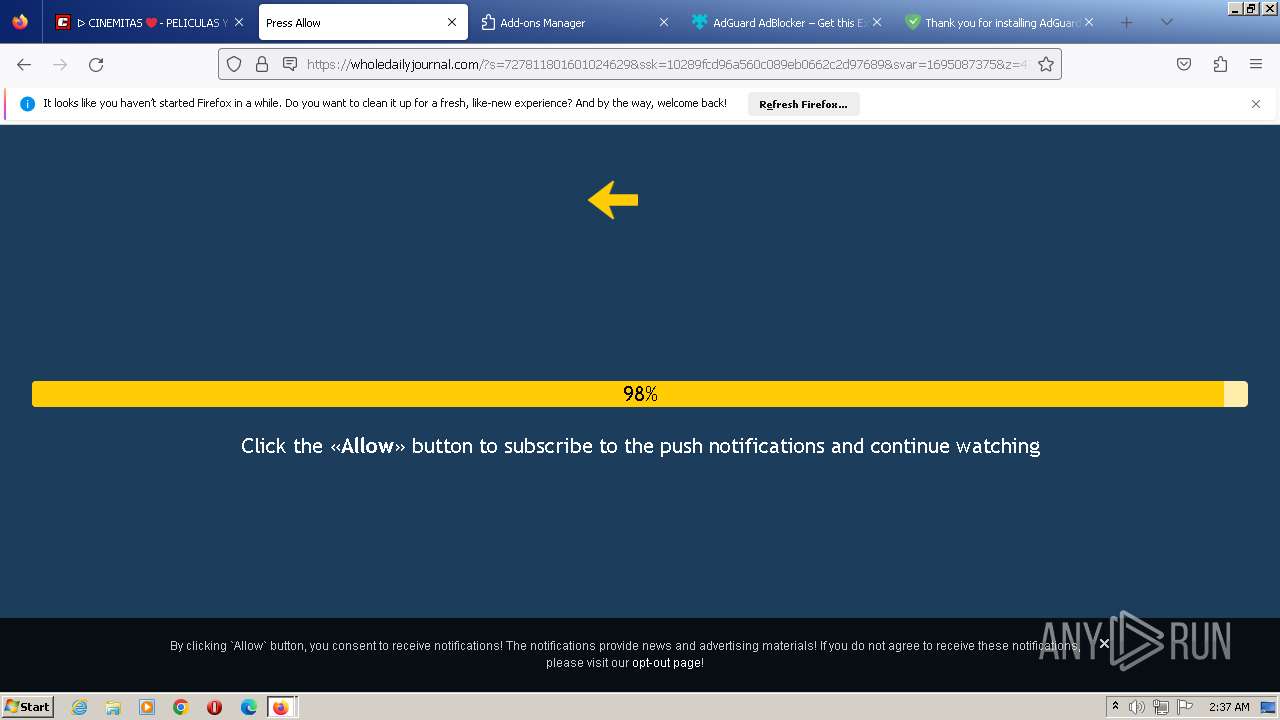The width and height of the screenshot is (1280, 720).
Task: Close the Press Allow tab
Action: pyautogui.click(x=452, y=22)
